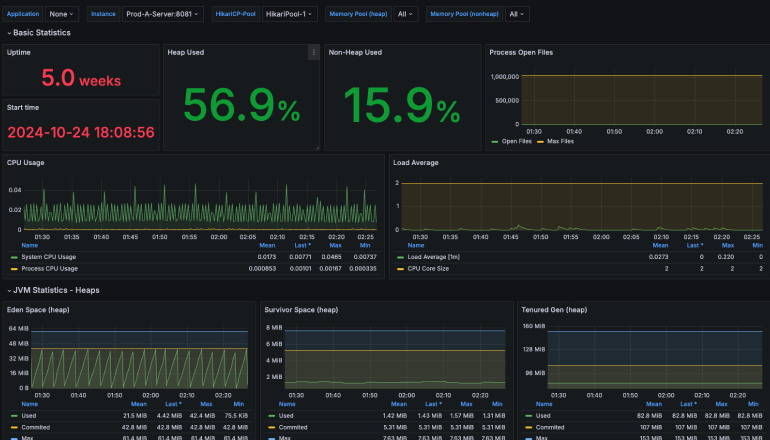The width and height of the screenshot is (770, 440).
Task: Collapse the Basic Statistics row
Action: (x=39, y=33)
